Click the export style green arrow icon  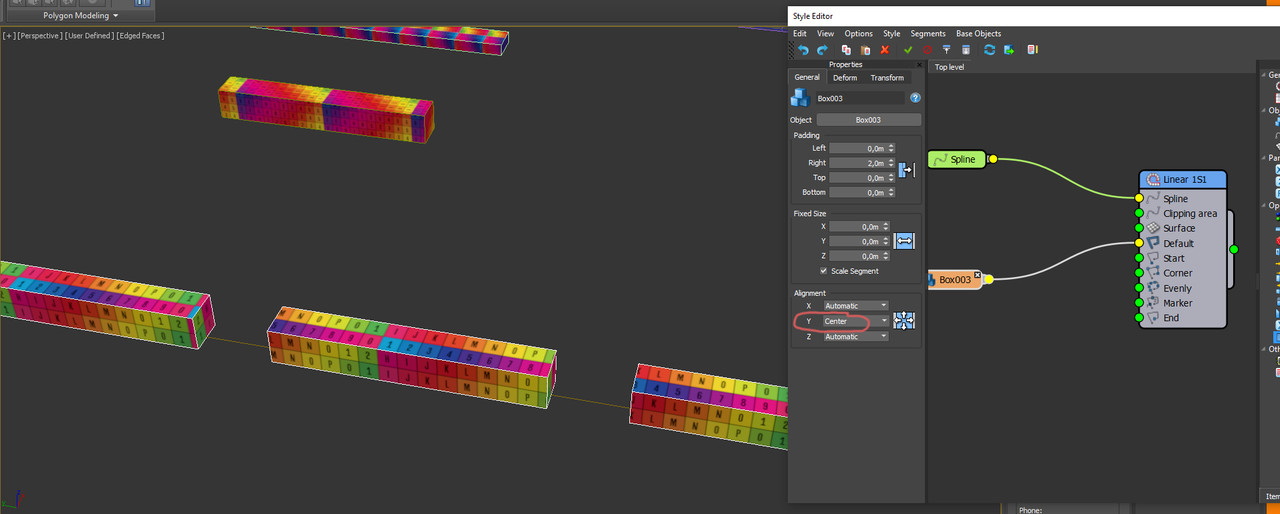tap(1009, 50)
